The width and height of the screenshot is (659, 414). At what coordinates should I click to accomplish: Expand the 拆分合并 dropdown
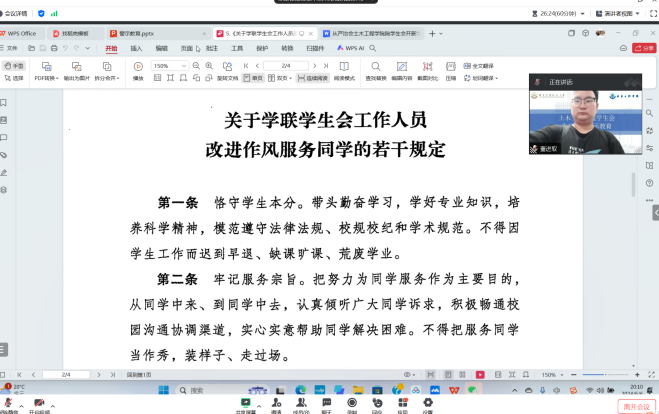pos(106,77)
